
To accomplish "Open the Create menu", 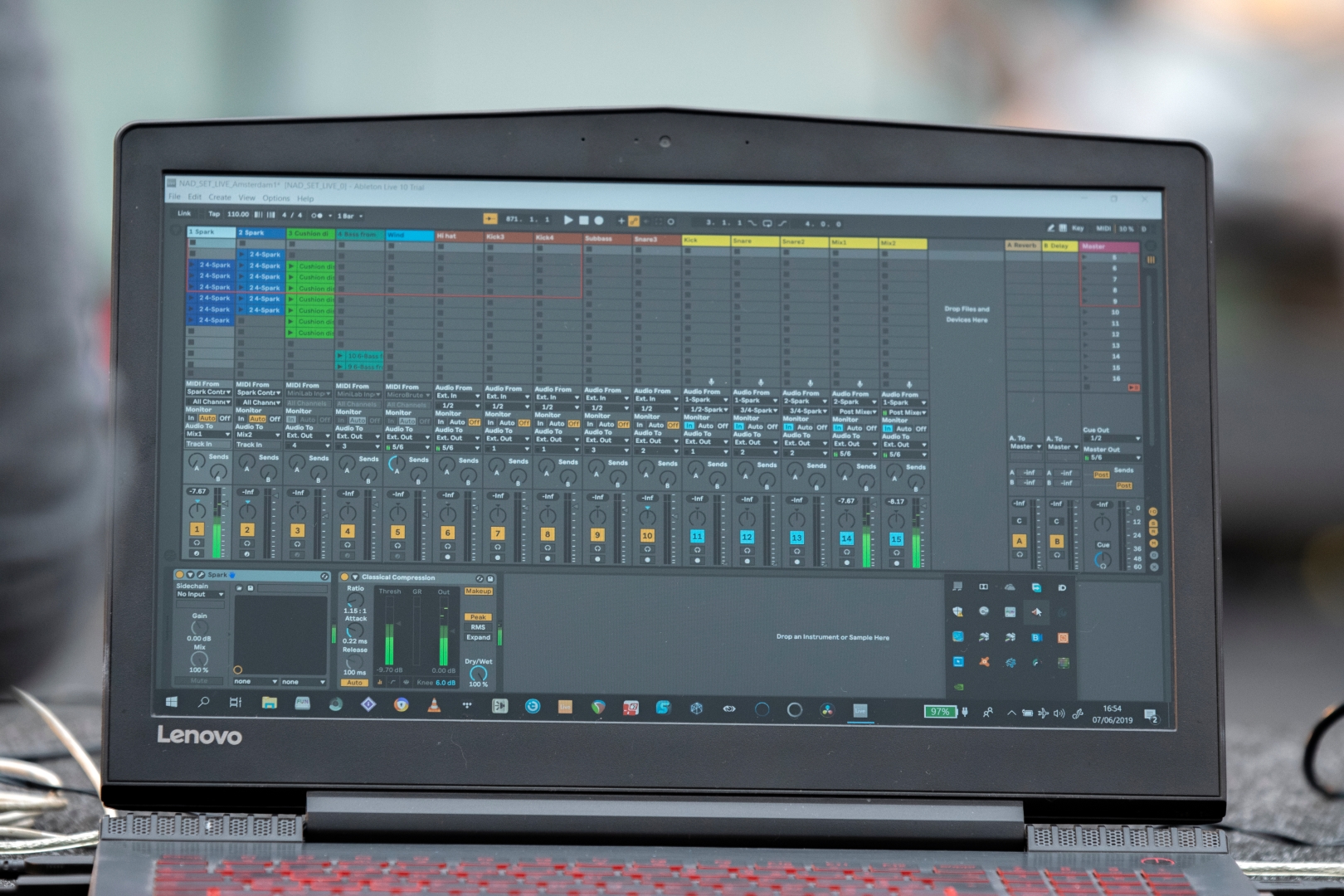I will pos(220,197).
